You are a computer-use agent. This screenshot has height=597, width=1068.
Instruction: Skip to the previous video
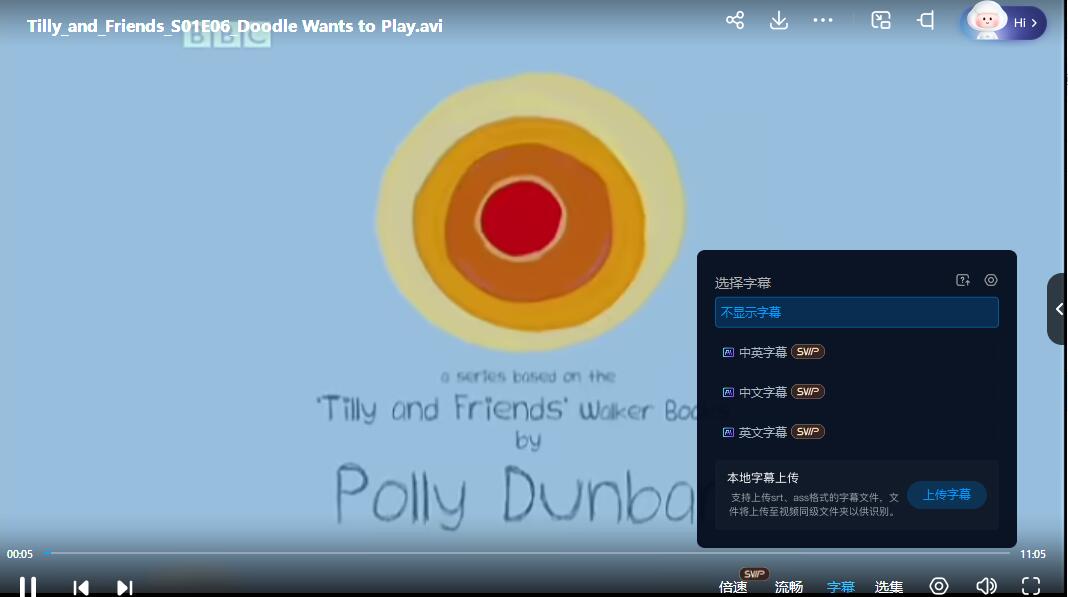(x=81, y=587)
